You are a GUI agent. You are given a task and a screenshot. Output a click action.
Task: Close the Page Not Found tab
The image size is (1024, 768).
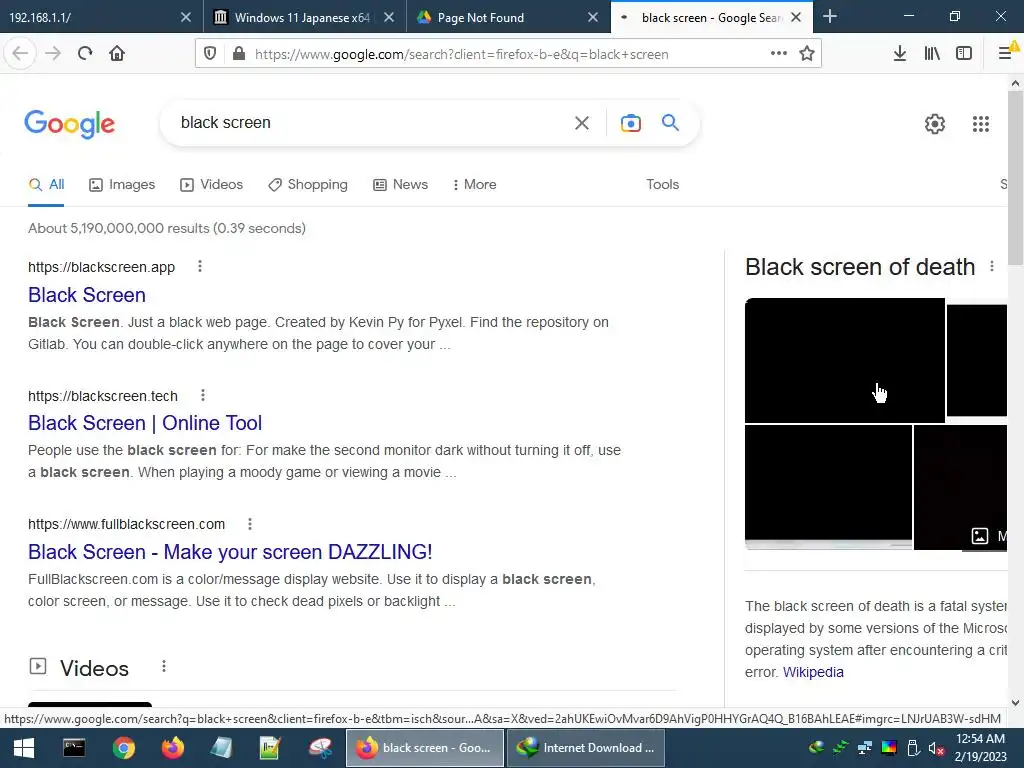pyautogui.click(x=593, y=17)
